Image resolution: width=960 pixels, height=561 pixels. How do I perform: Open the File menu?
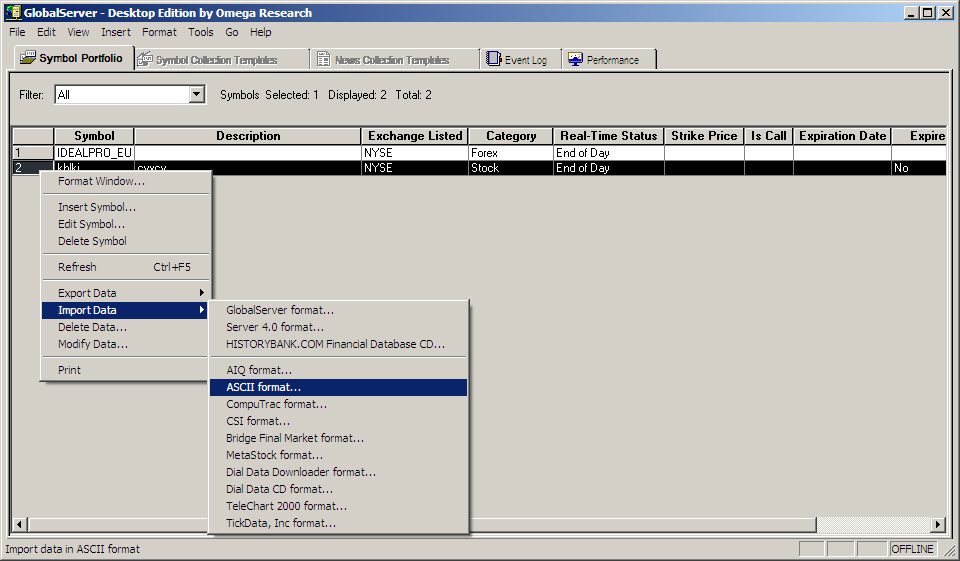[x=17, y=32]
